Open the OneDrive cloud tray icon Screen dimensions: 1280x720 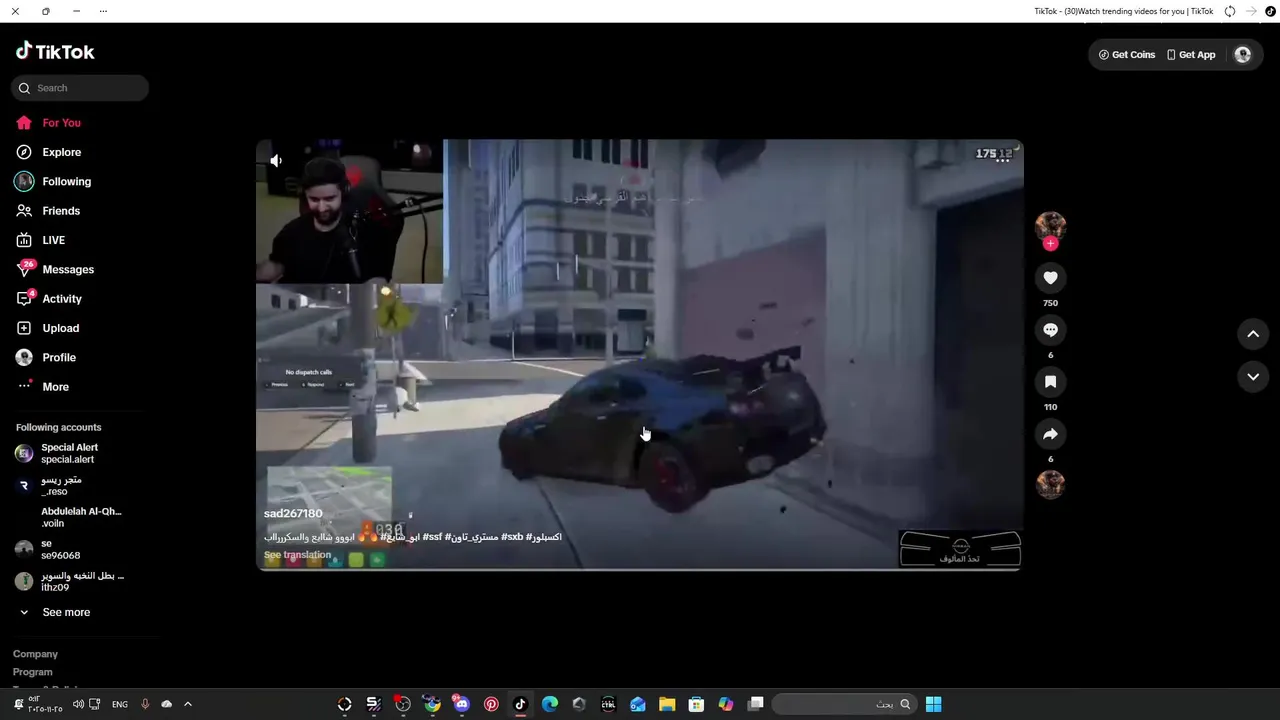pyautogui.click(x=166, y=704)
